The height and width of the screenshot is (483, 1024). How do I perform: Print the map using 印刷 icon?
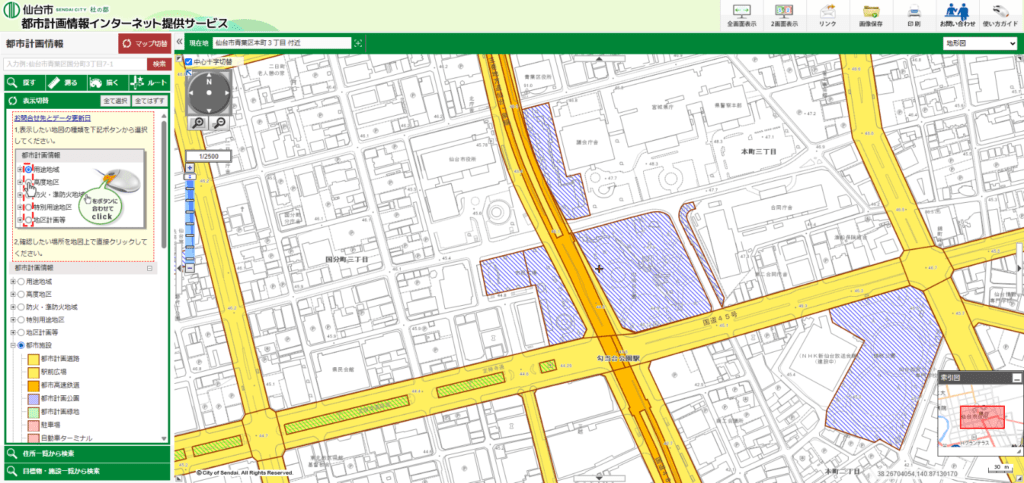click(x=913, y=15)
